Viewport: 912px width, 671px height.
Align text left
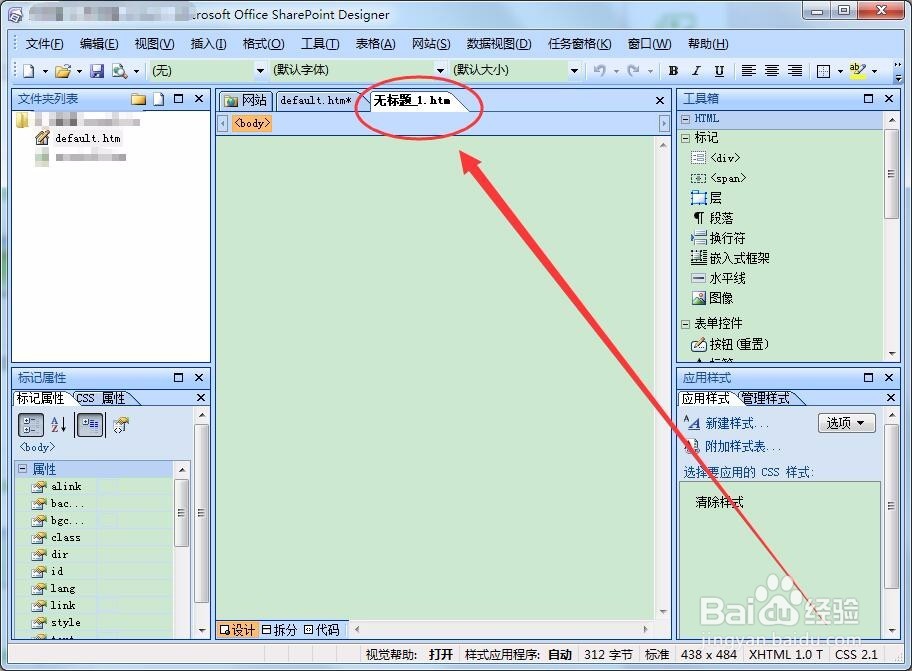click(749, 71)
